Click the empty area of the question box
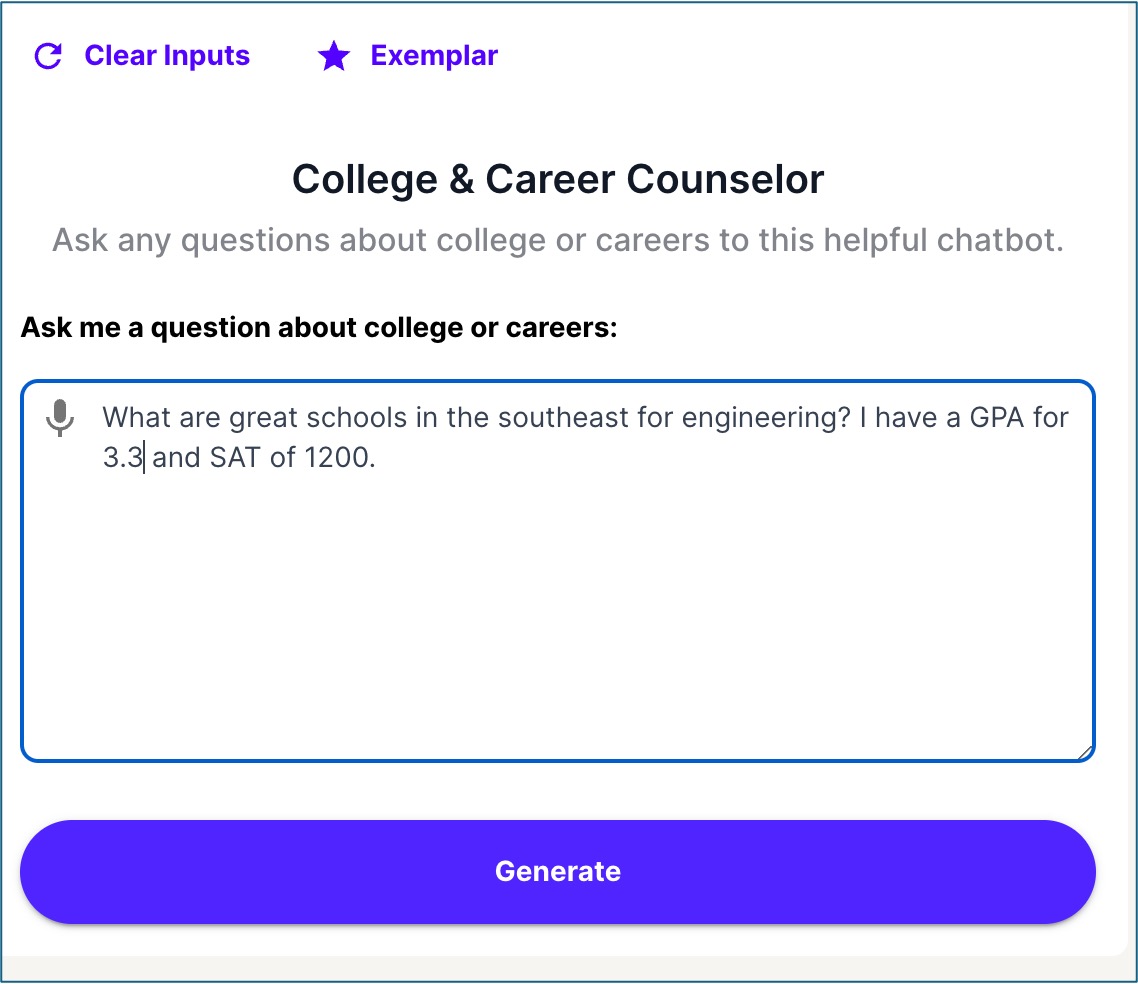The image size is (1138, 984). pos(558,620)
